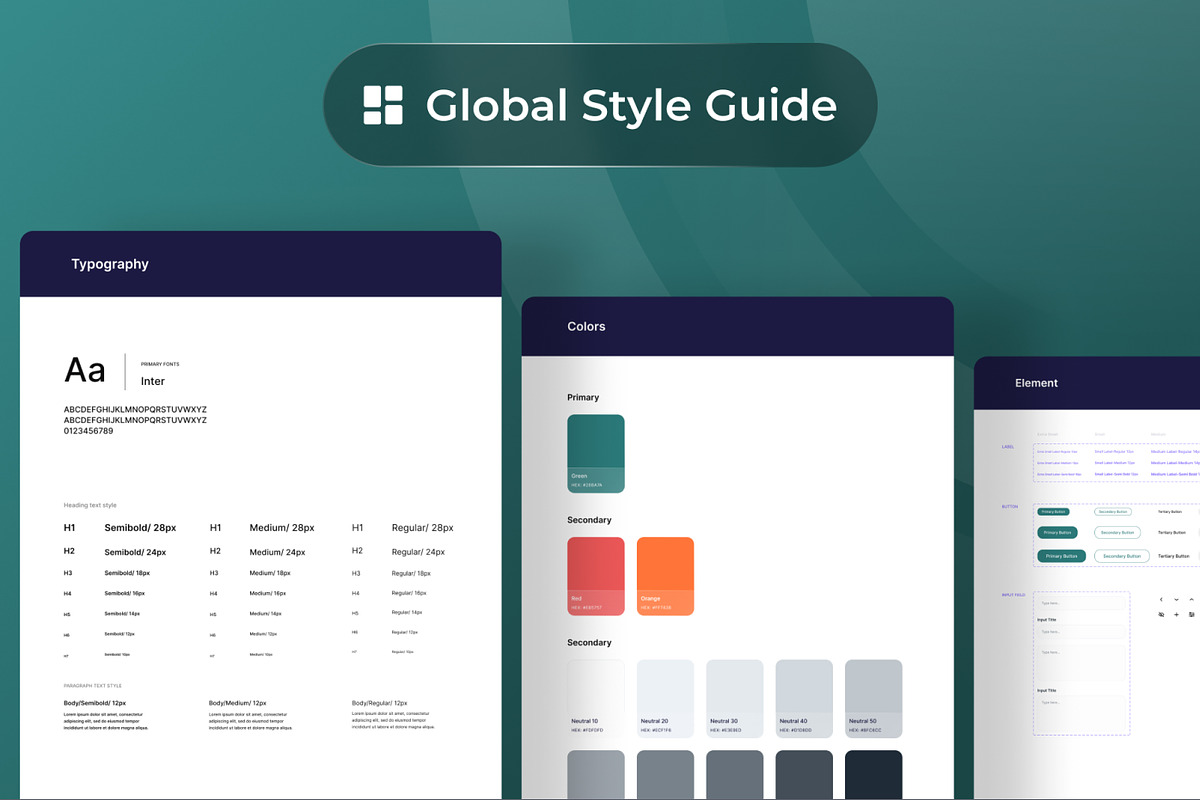Image resolution: width=1200 pixels, height=800 pixels.
Task: Click the Inter font name
Action: click(x=153, y=381)
